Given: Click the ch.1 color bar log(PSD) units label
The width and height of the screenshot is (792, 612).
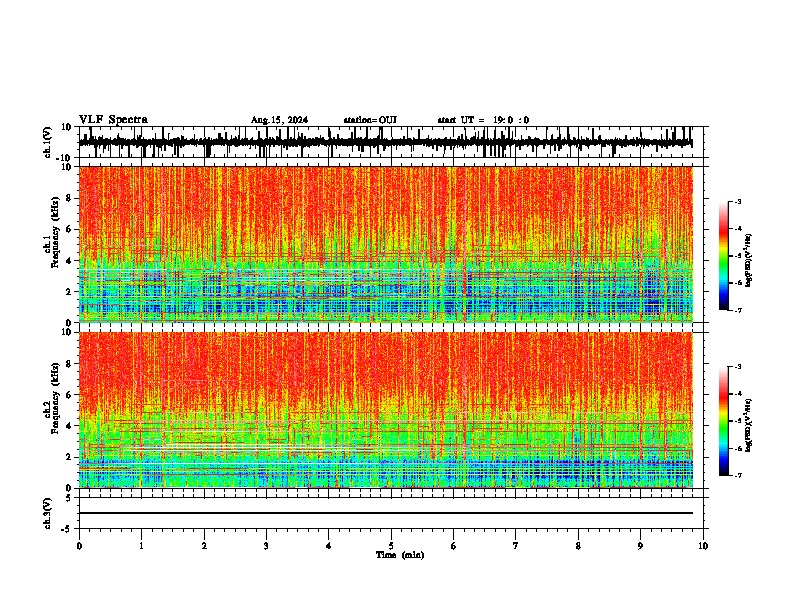Looking at the screenshot, I should (x=749, y=260).
